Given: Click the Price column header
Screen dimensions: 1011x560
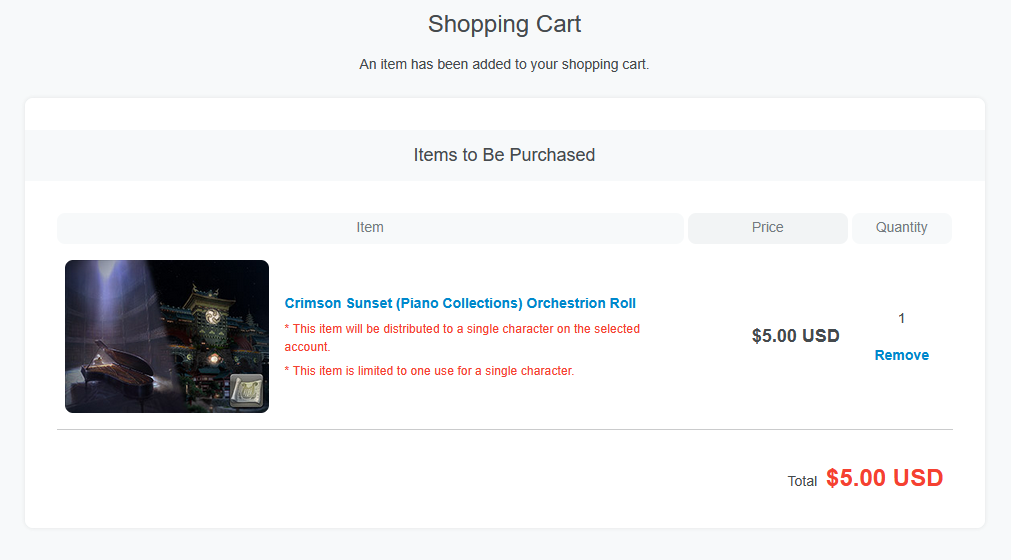Looking at the screenshot, I should (767, 228).
